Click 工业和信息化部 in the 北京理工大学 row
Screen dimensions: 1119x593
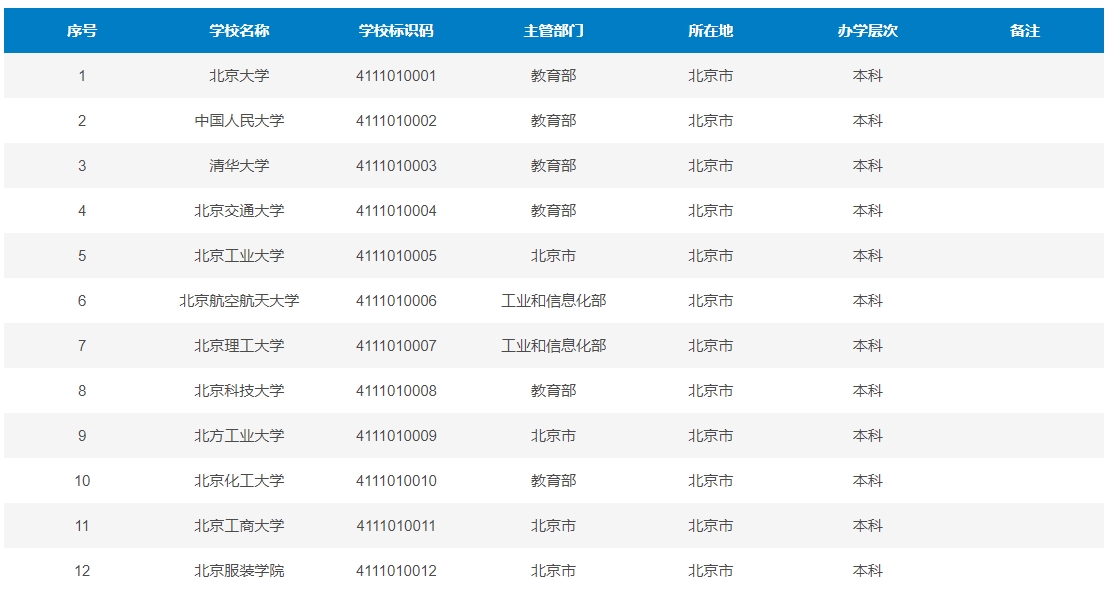click(553, 346)
